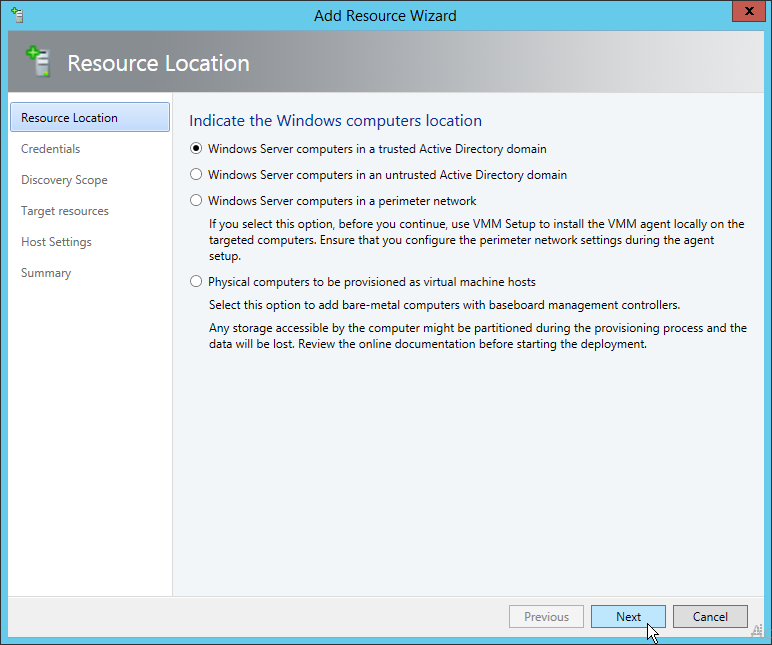Click the bare-metal computers description text
This screenshot has height=645, width=772.
(x=444, y=305)
